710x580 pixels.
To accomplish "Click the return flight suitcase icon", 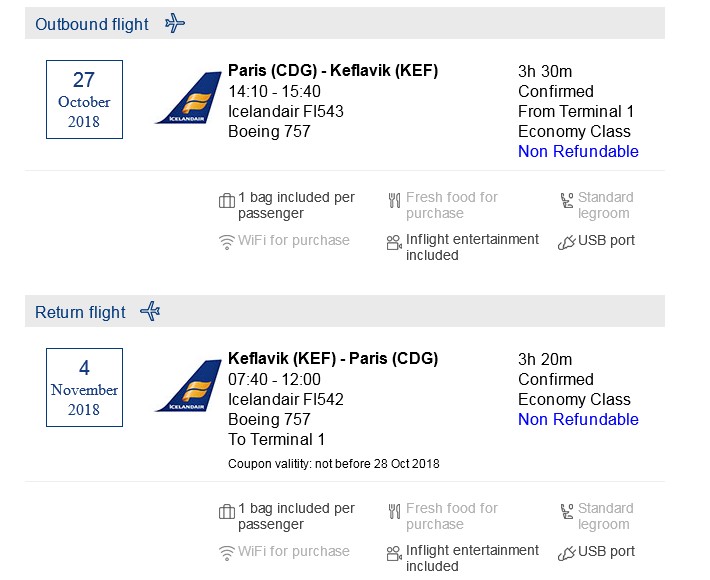I will point(226,511).
